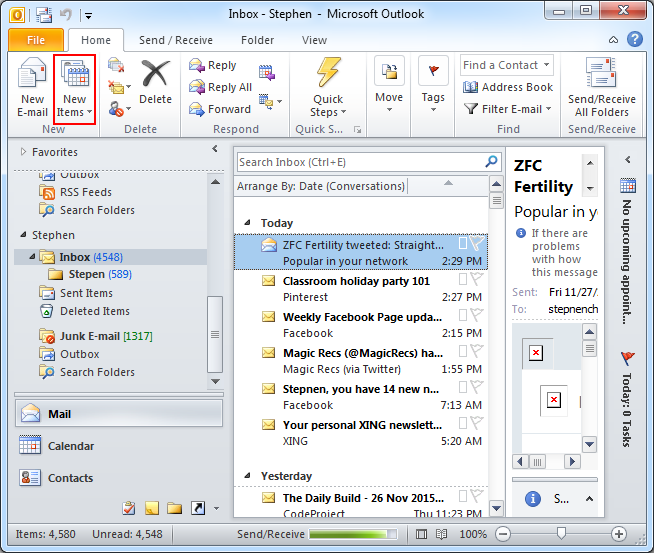Collapse the navigation pane arrow
654x553 pixels.
pos(215,148)
